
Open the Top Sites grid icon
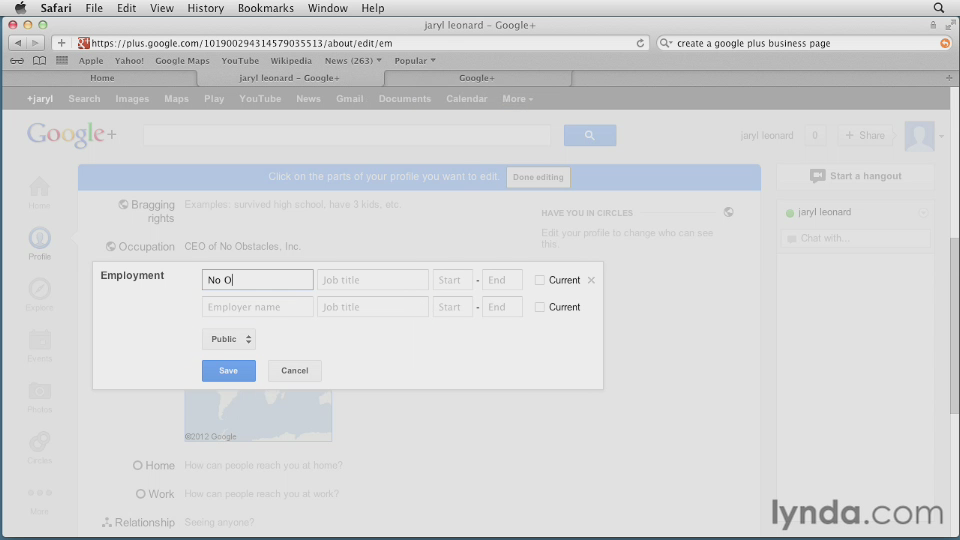pos(62,61)
